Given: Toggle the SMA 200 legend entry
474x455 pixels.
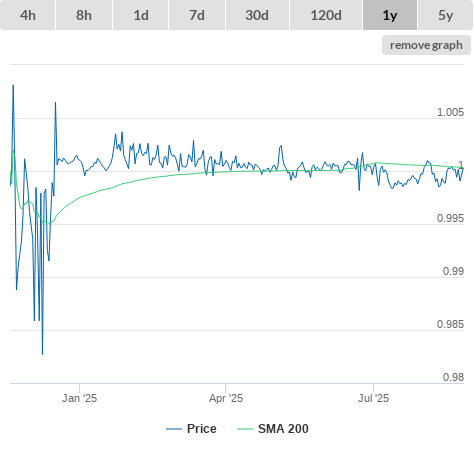Looking at the screenshot, I should pos(273,429).
